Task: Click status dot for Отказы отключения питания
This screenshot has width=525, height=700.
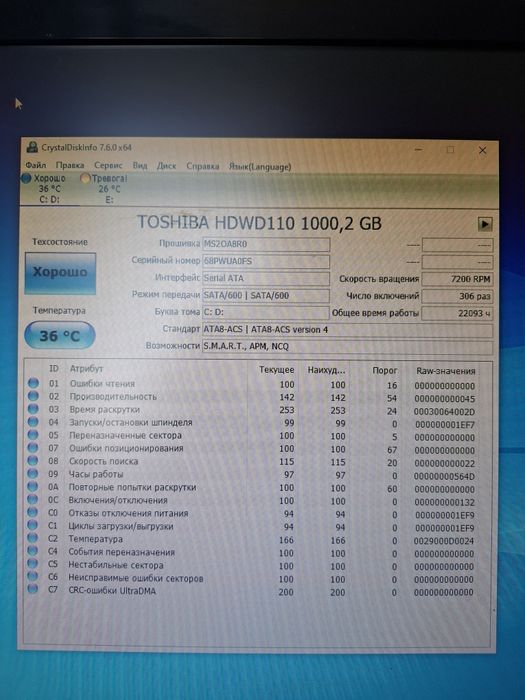Action: (x=33, y=512)
